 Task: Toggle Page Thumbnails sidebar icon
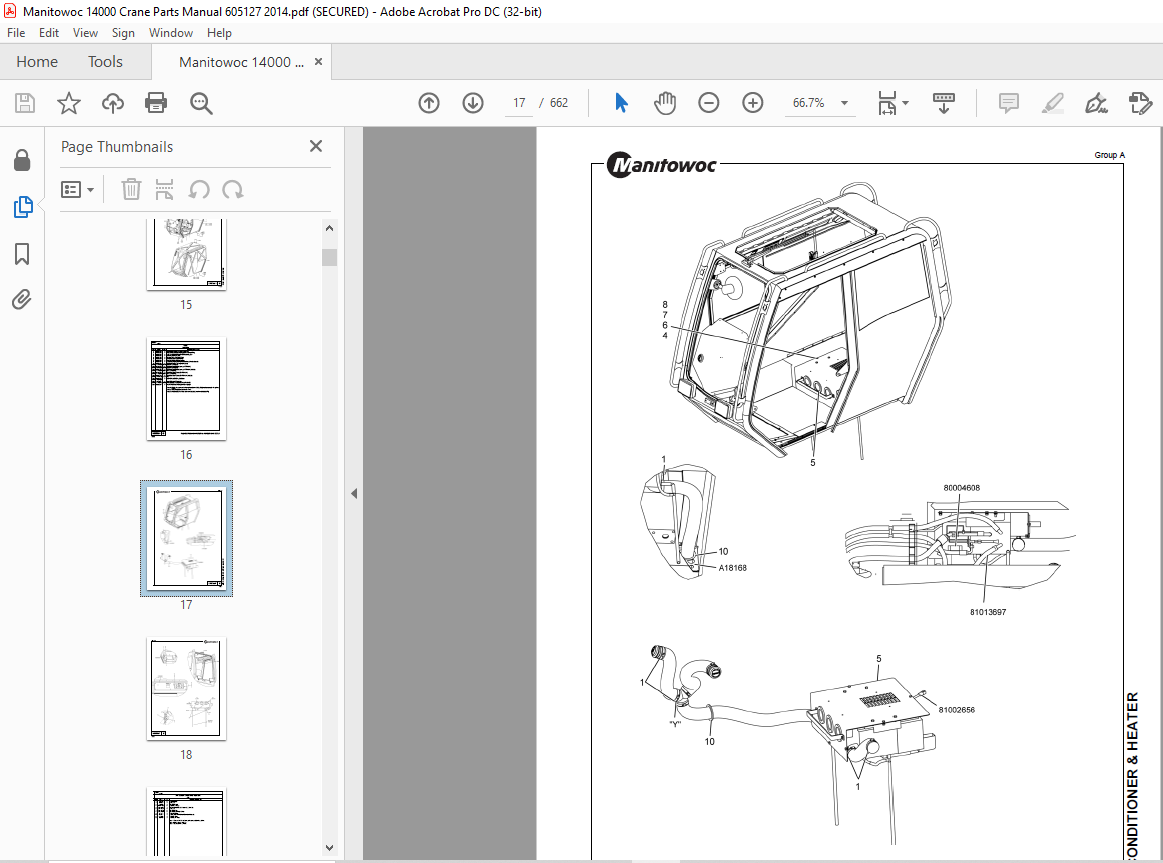point(23,207)
